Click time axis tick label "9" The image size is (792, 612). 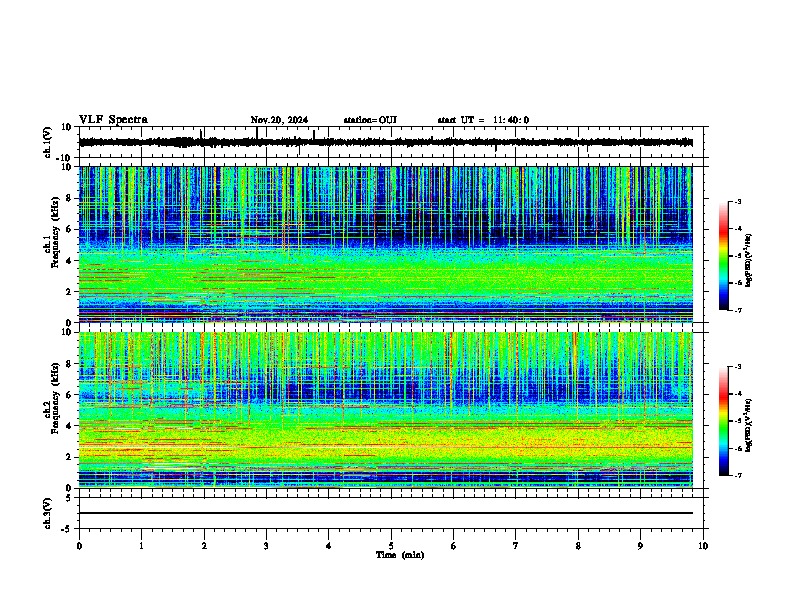tap(640, 546)
